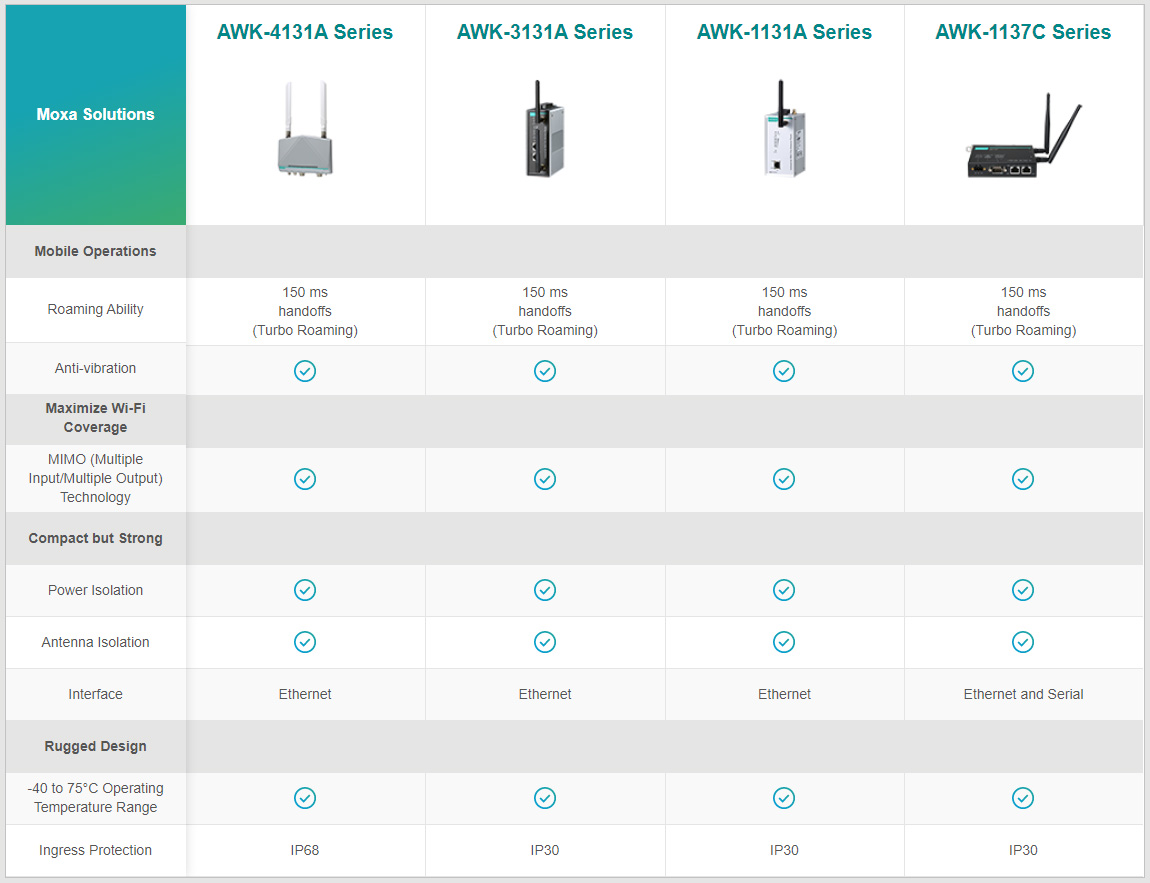The width and height of the screenshot is (1150, 883).
Task: Select the Compact but Strong section header
Action: coord(95,538)
